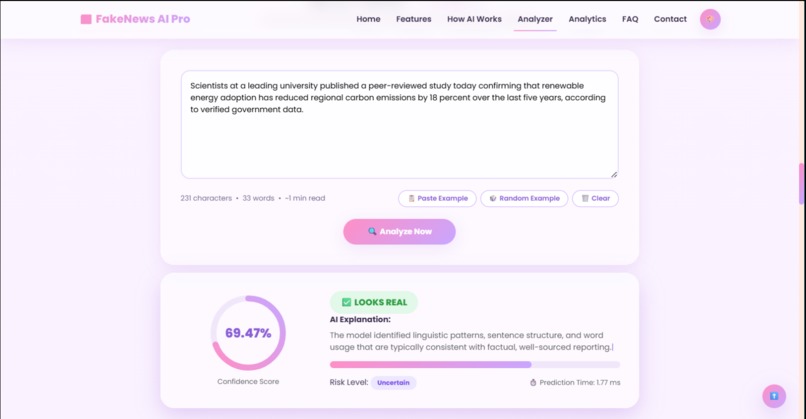Click the 'Risk Level:' label

pyautogui.click(x=349, y=382)
